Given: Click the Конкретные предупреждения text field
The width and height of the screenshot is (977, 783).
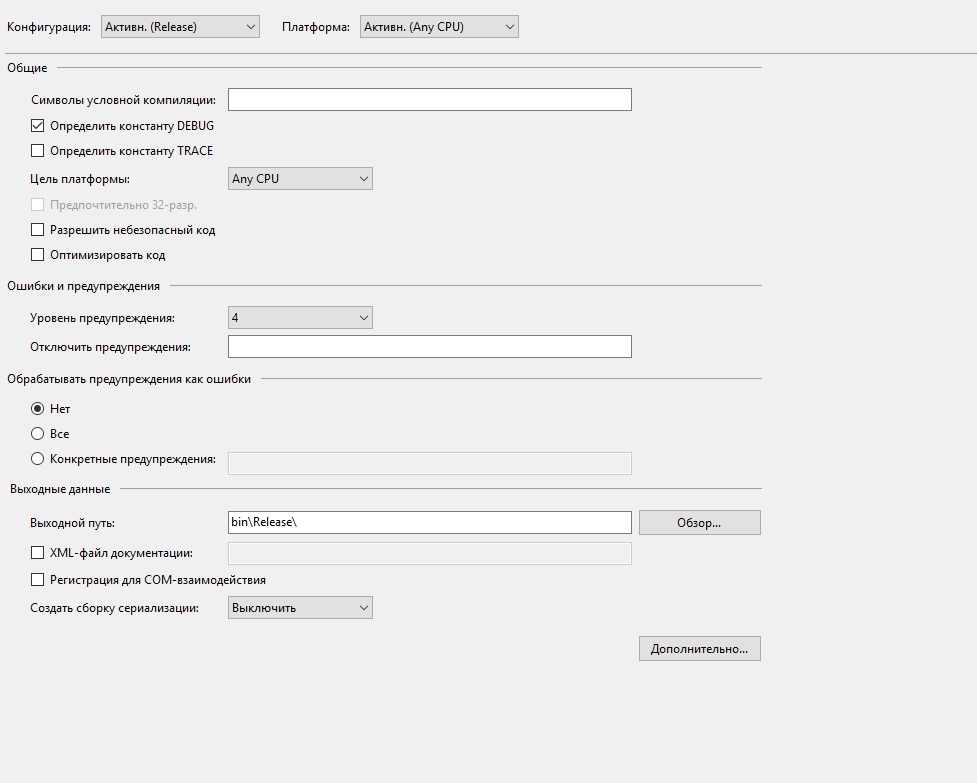Looking at the screenshot, I should pyautogui.click(x=429, y=463).
